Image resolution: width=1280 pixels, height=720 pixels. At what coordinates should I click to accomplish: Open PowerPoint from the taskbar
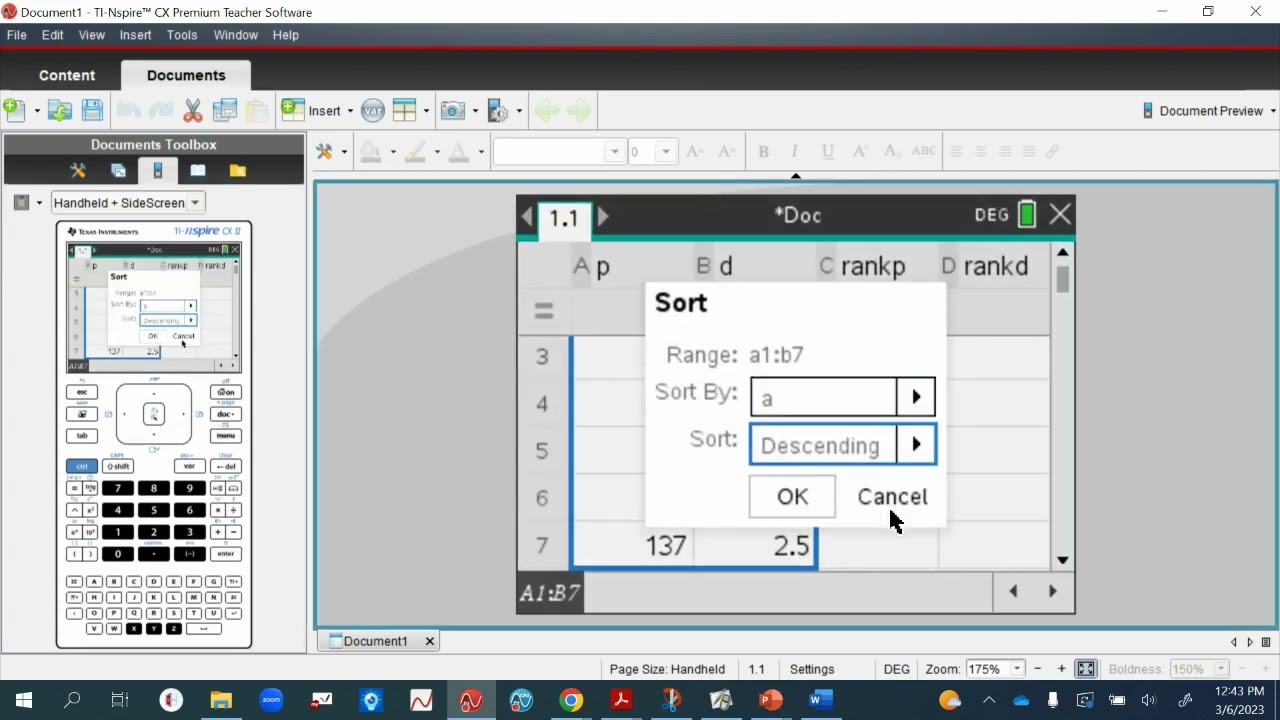tap(770, 700)
